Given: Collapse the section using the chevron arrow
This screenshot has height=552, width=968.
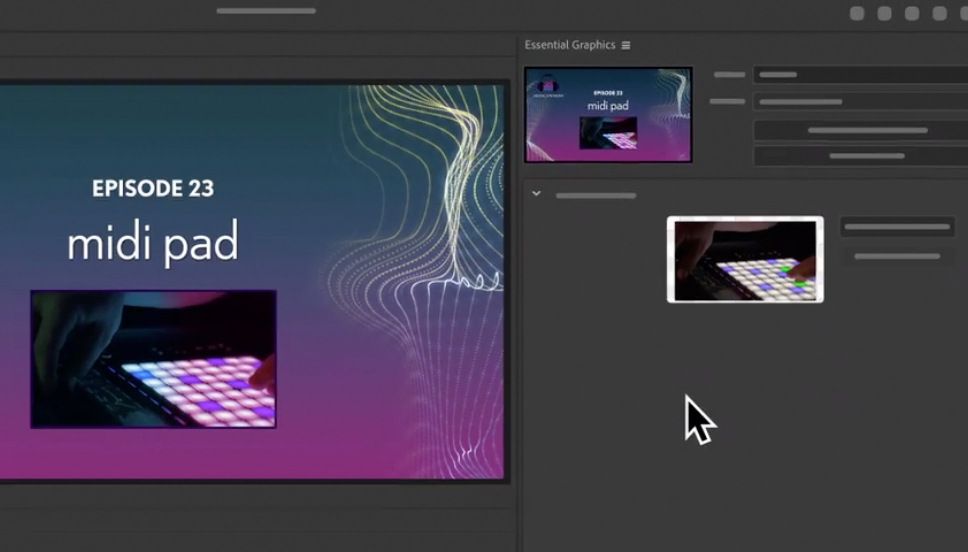Looking at the screenshot, I should 536,194.
